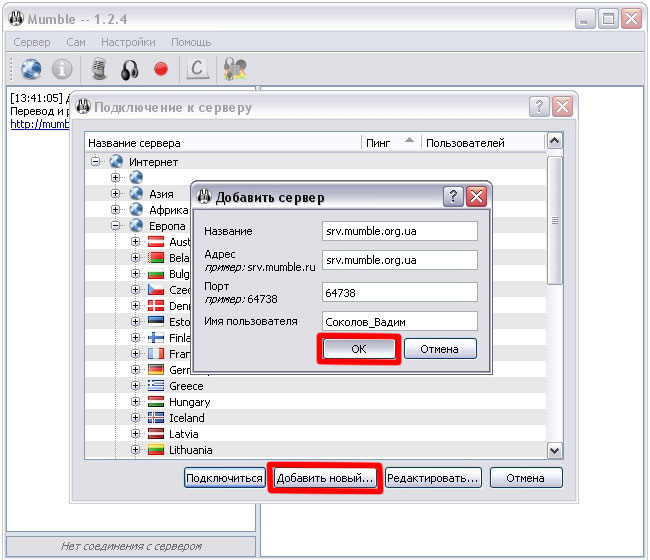Open server information via the info icon
The width and height of the screenshot is (650, 560).
tap(62, 69)
